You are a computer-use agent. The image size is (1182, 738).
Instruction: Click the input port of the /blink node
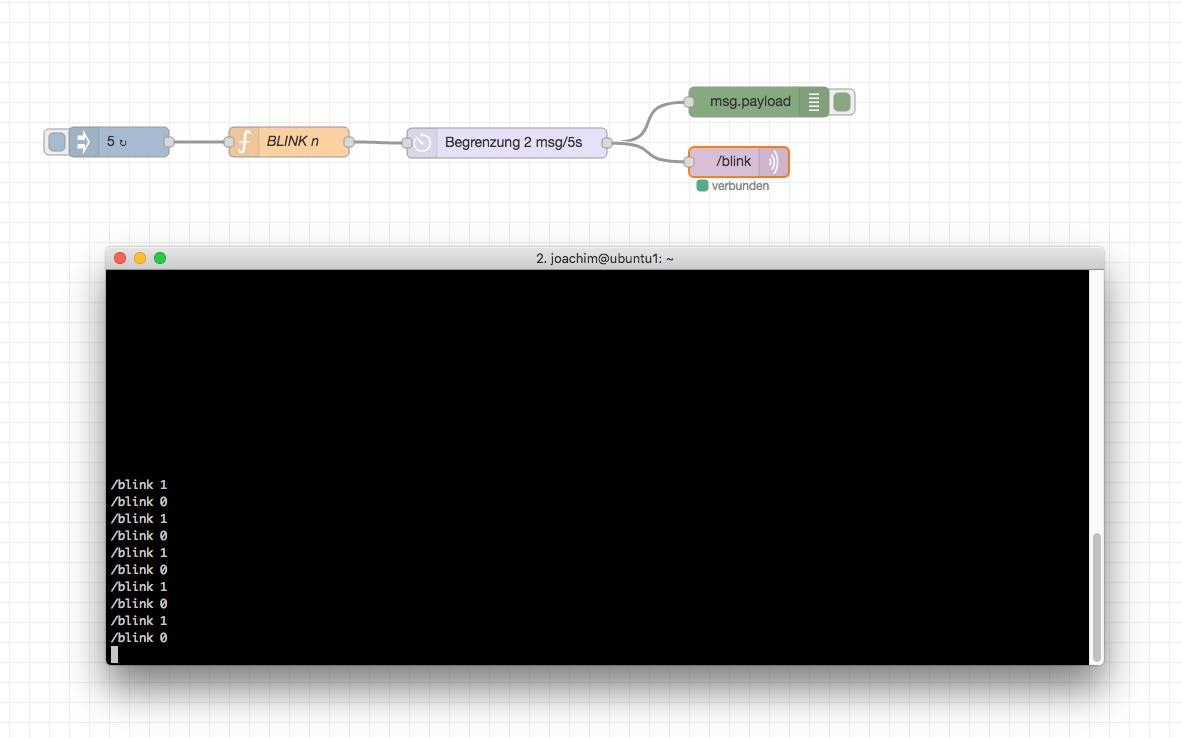[689, 162]
